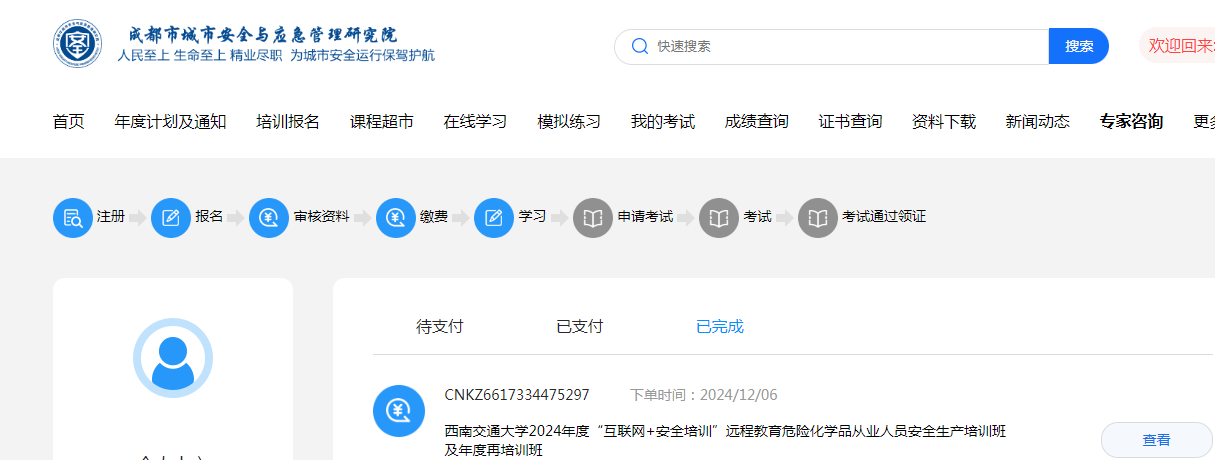Click the 查看 button for the order
Viewport: 1215px width, 460px height.
tap(1156, 440)
